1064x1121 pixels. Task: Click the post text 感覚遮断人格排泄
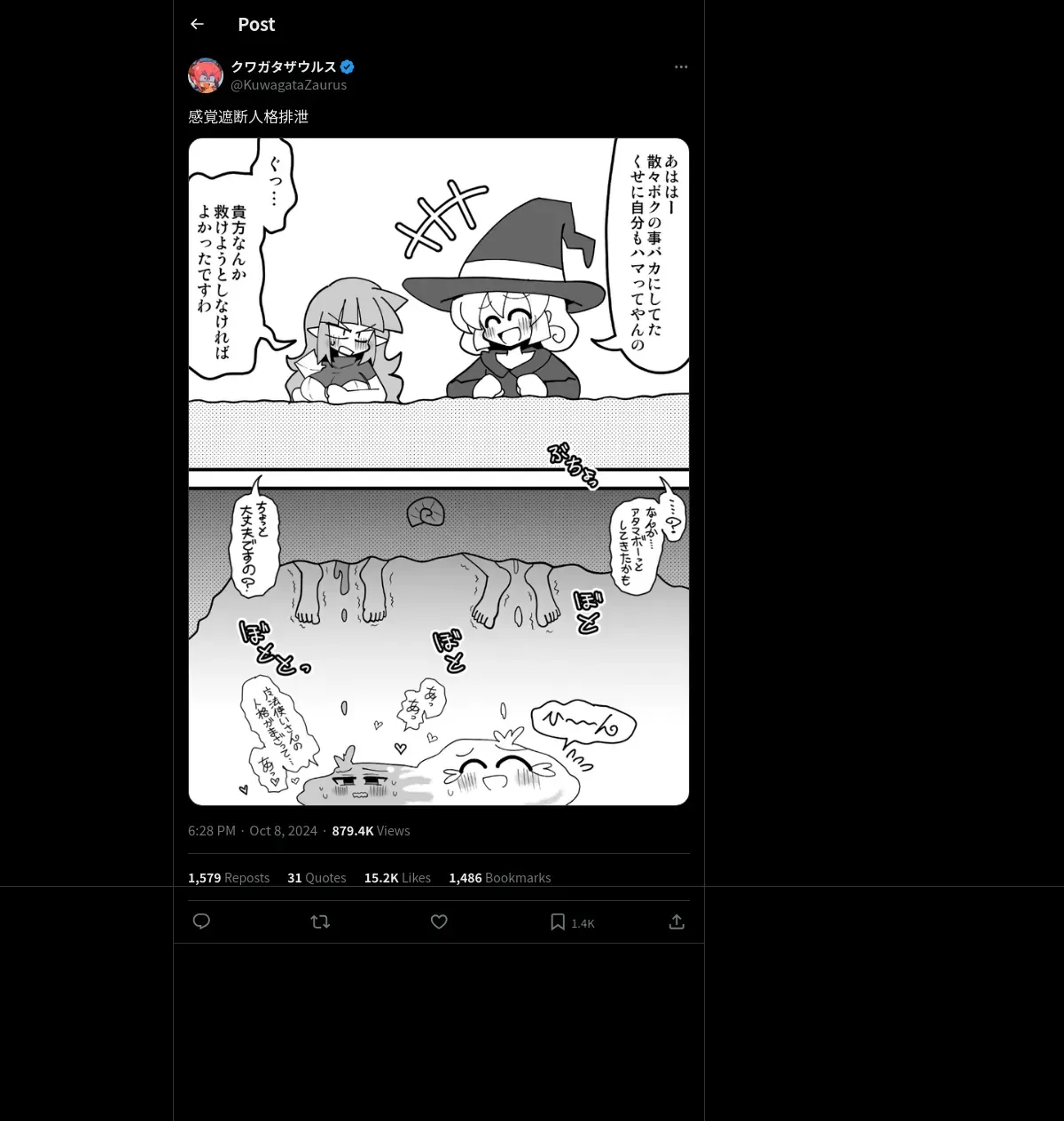[248, 116]
